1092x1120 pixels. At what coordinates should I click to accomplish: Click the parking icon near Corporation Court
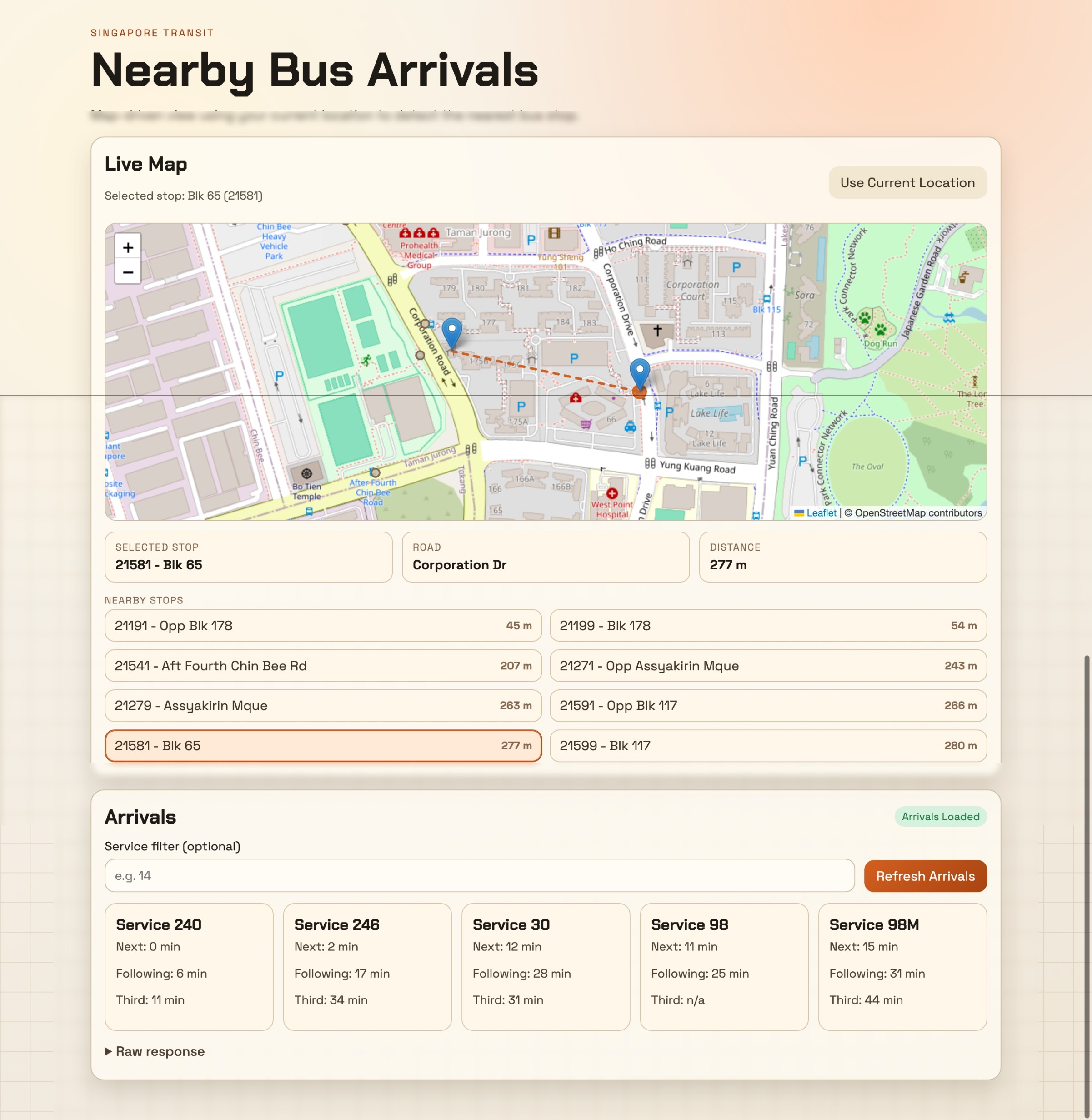[736, 267]
